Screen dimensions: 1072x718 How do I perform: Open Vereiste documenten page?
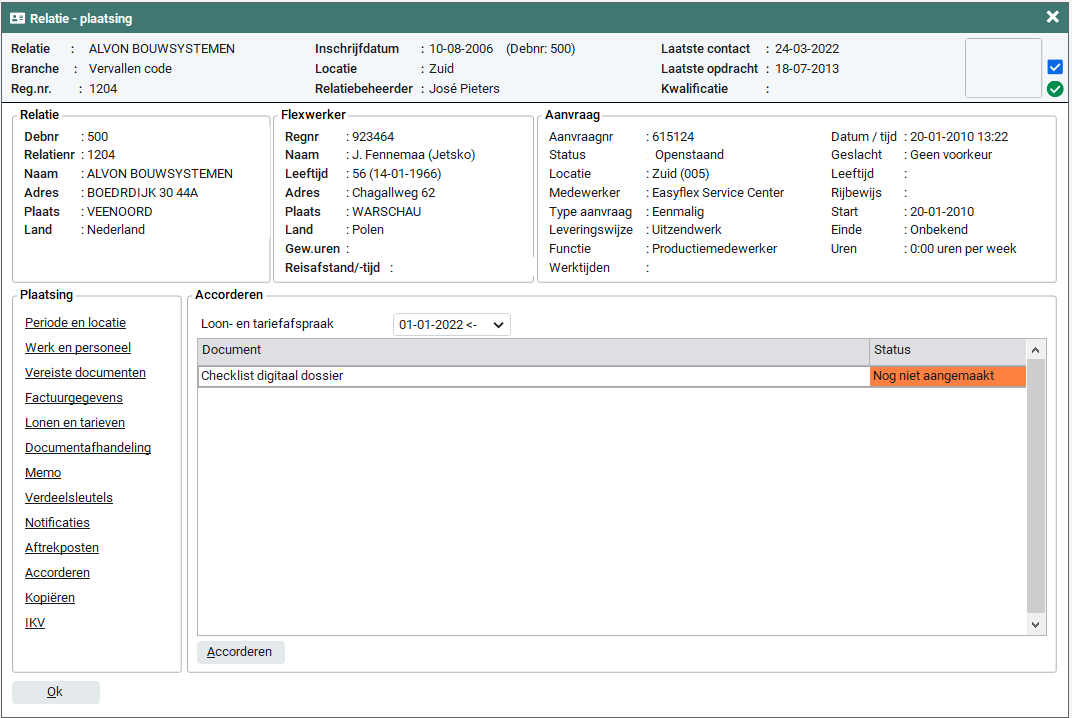pos(85,373)
